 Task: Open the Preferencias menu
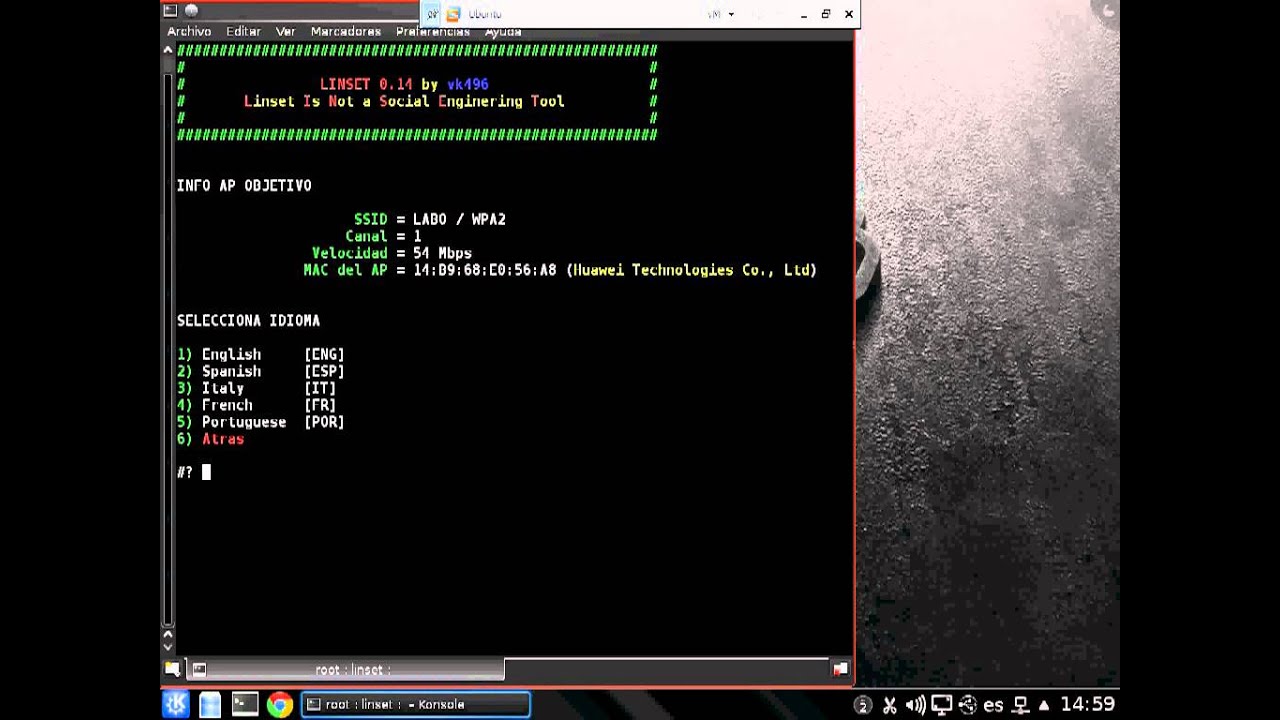tap(432, 32)
